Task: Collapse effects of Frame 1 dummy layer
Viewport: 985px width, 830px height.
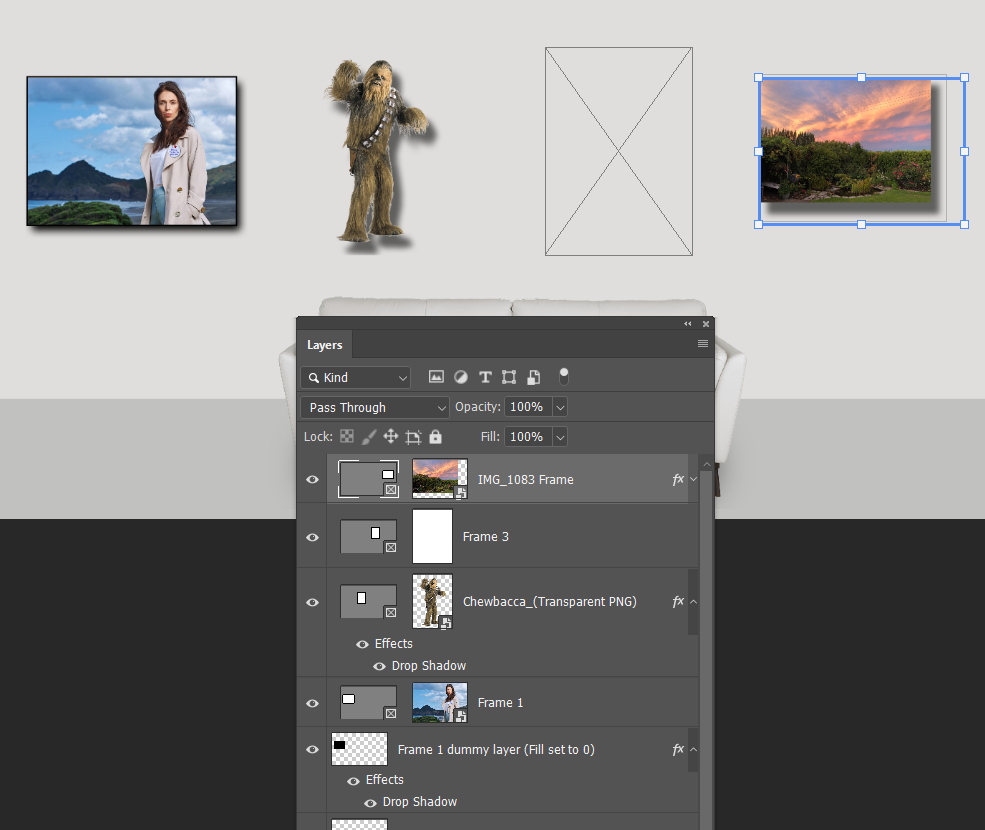Action: pyautogui.click(x=694, y=749)
